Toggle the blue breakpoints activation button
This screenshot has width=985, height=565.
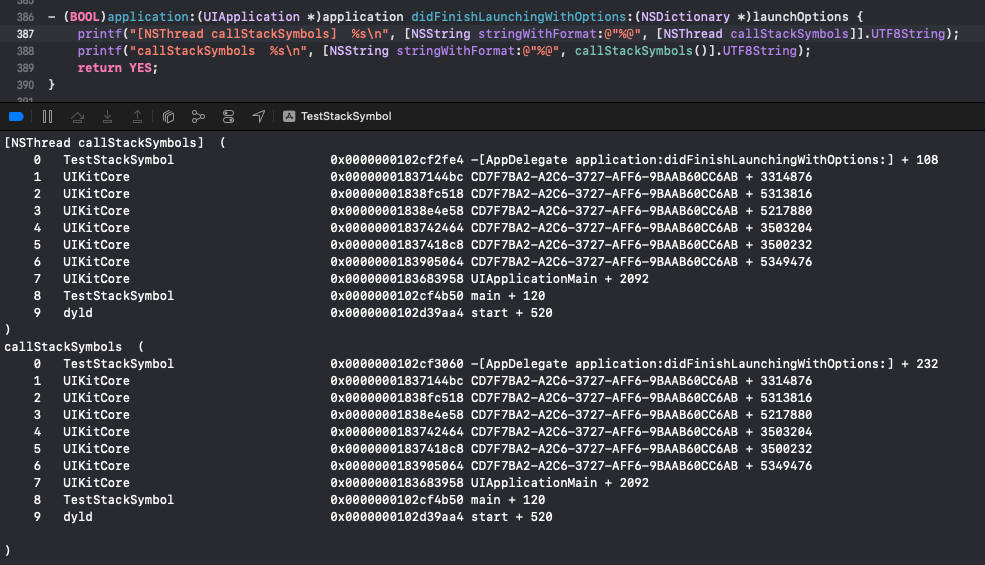click(x=16, y=116)
